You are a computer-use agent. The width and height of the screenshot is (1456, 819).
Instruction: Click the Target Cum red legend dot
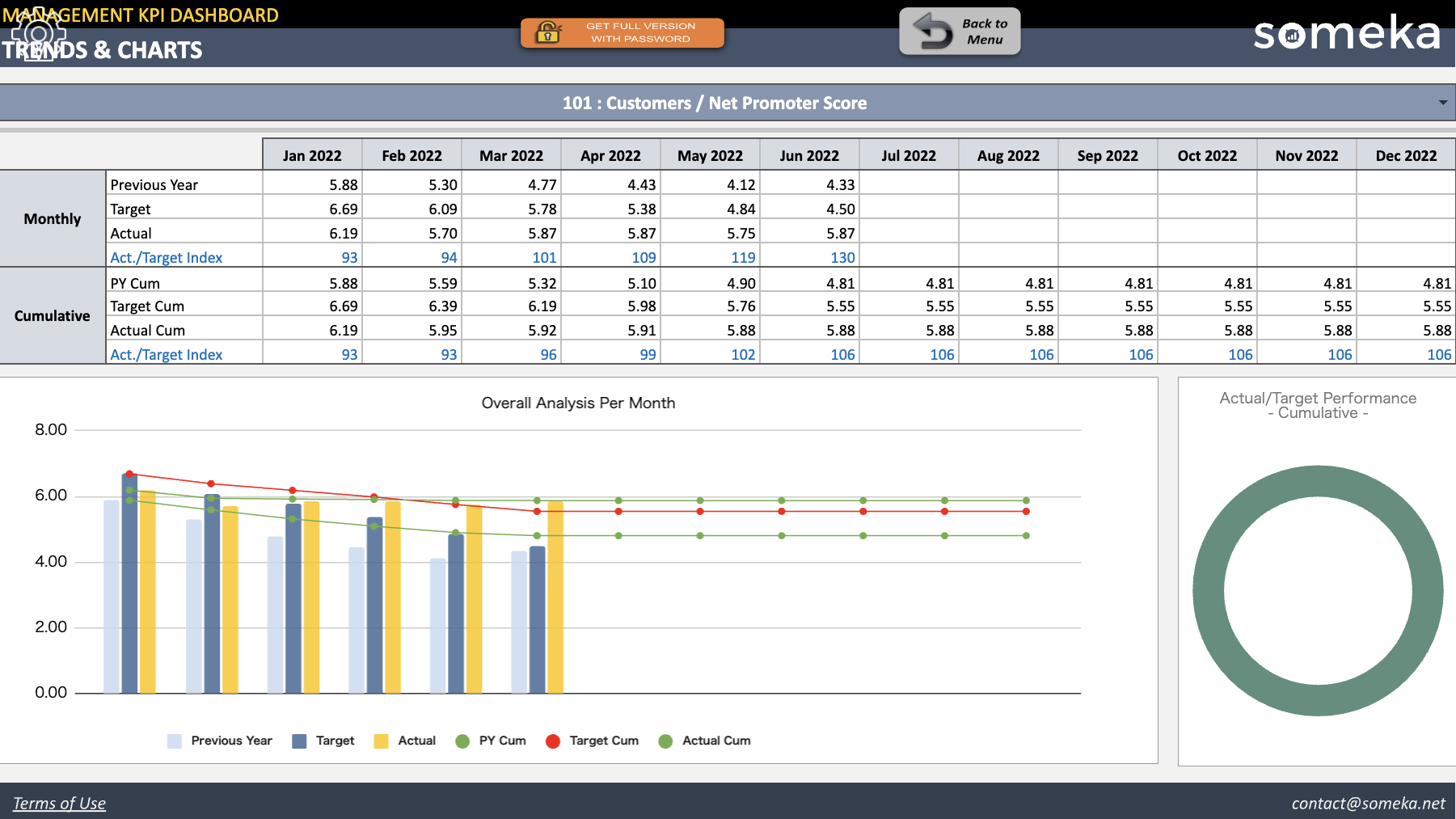click(x=553, y=741)
